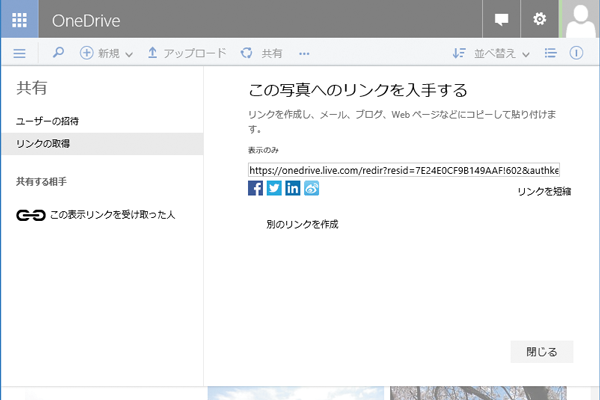Open the messaging chat bubble icon
The height and width of the screenshot is (400, 600).
pyautogui.click(x=501, y=19)
